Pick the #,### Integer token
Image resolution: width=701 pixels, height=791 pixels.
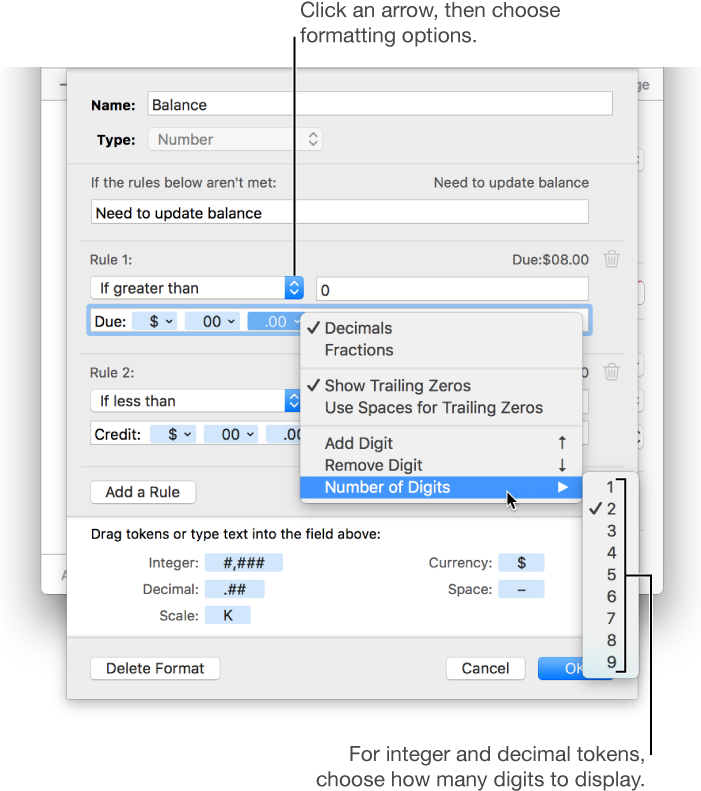pos(244,562)
